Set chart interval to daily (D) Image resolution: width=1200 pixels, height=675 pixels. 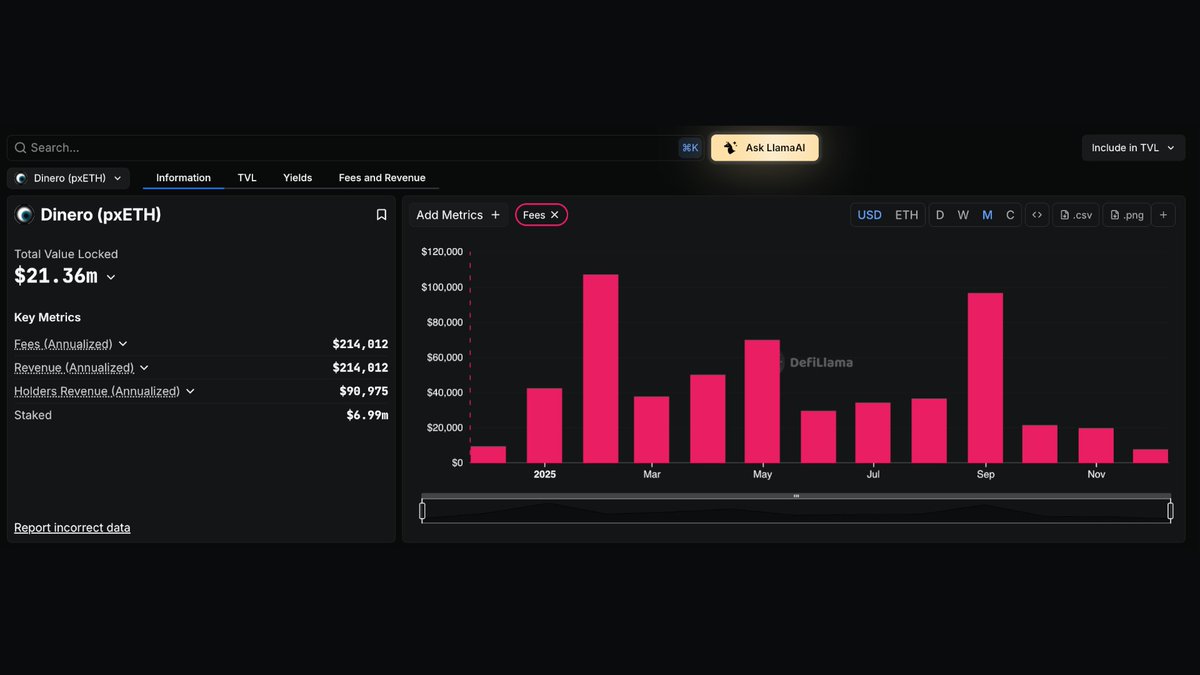pyautogui.click(x=940, y=215)
